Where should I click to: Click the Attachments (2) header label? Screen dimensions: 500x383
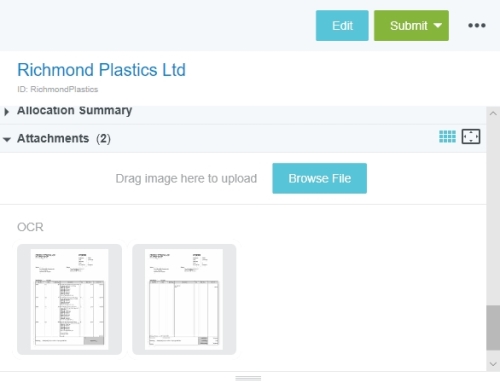(x=64, y=138)
